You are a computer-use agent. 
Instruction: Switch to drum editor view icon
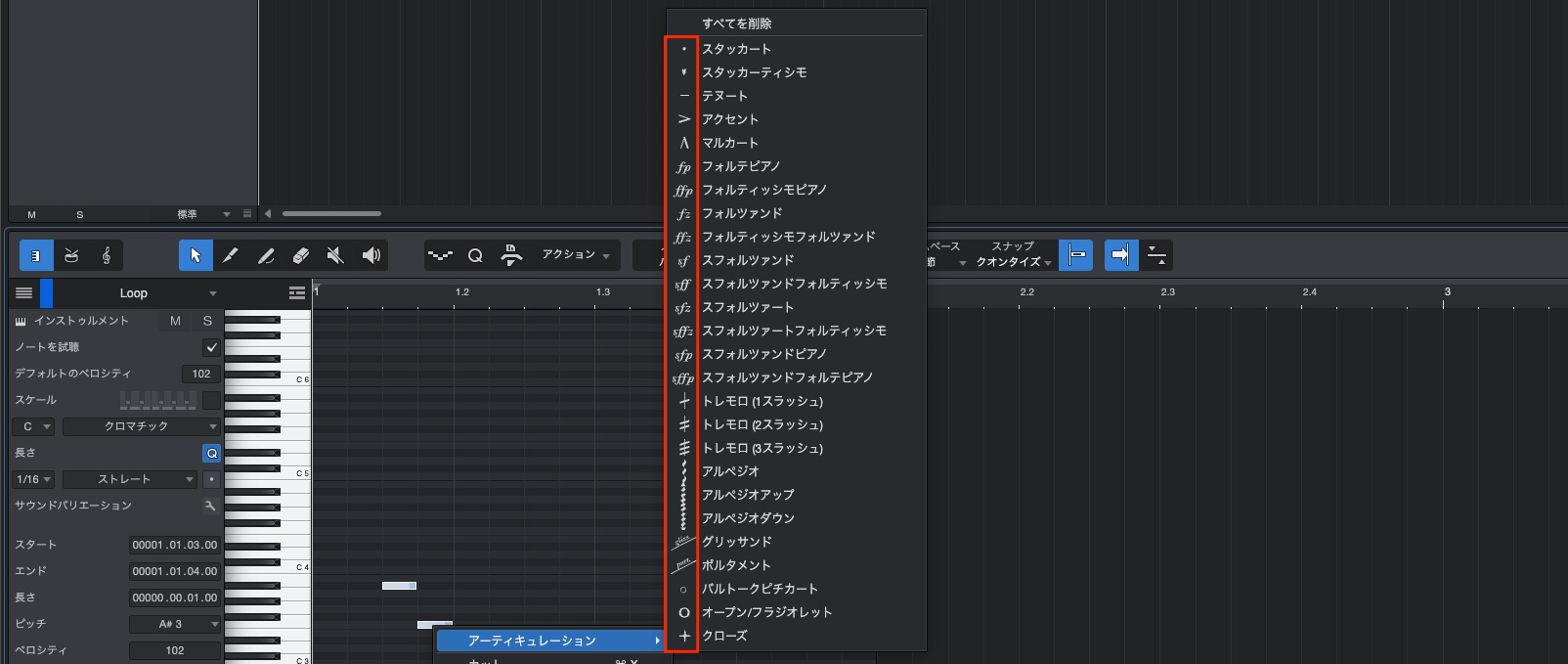(71, 255)
